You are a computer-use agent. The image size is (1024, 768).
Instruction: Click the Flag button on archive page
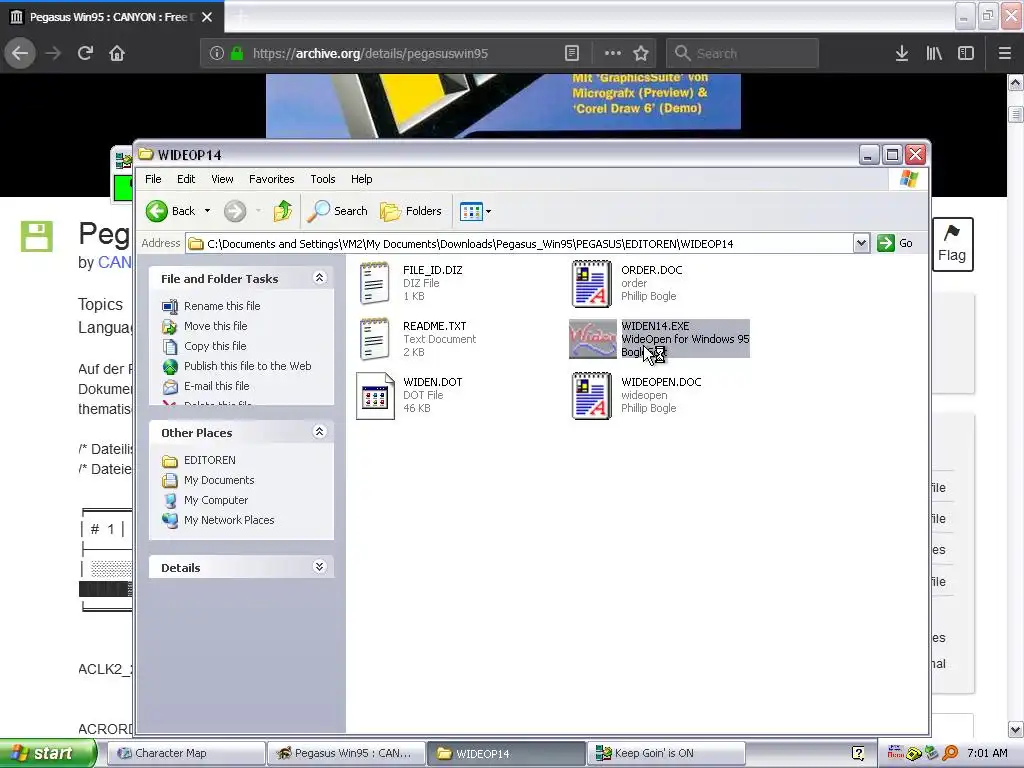952,244
